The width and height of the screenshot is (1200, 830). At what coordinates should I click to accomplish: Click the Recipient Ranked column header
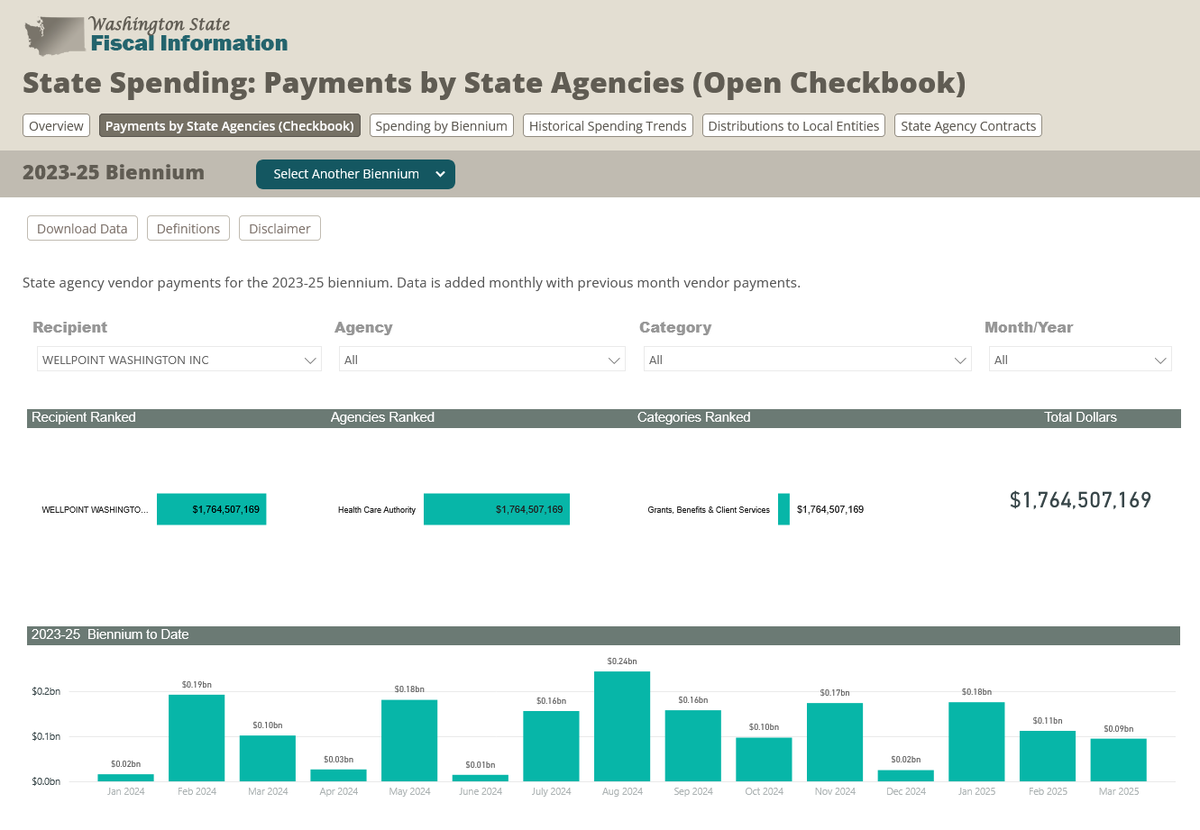coord(84,417)
